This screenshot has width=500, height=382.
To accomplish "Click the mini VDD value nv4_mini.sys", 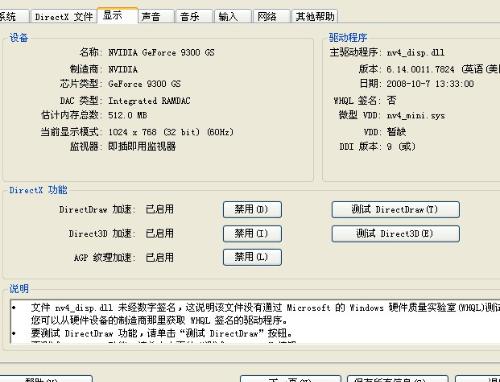I will pyautogui.click(x=416, y=116).
